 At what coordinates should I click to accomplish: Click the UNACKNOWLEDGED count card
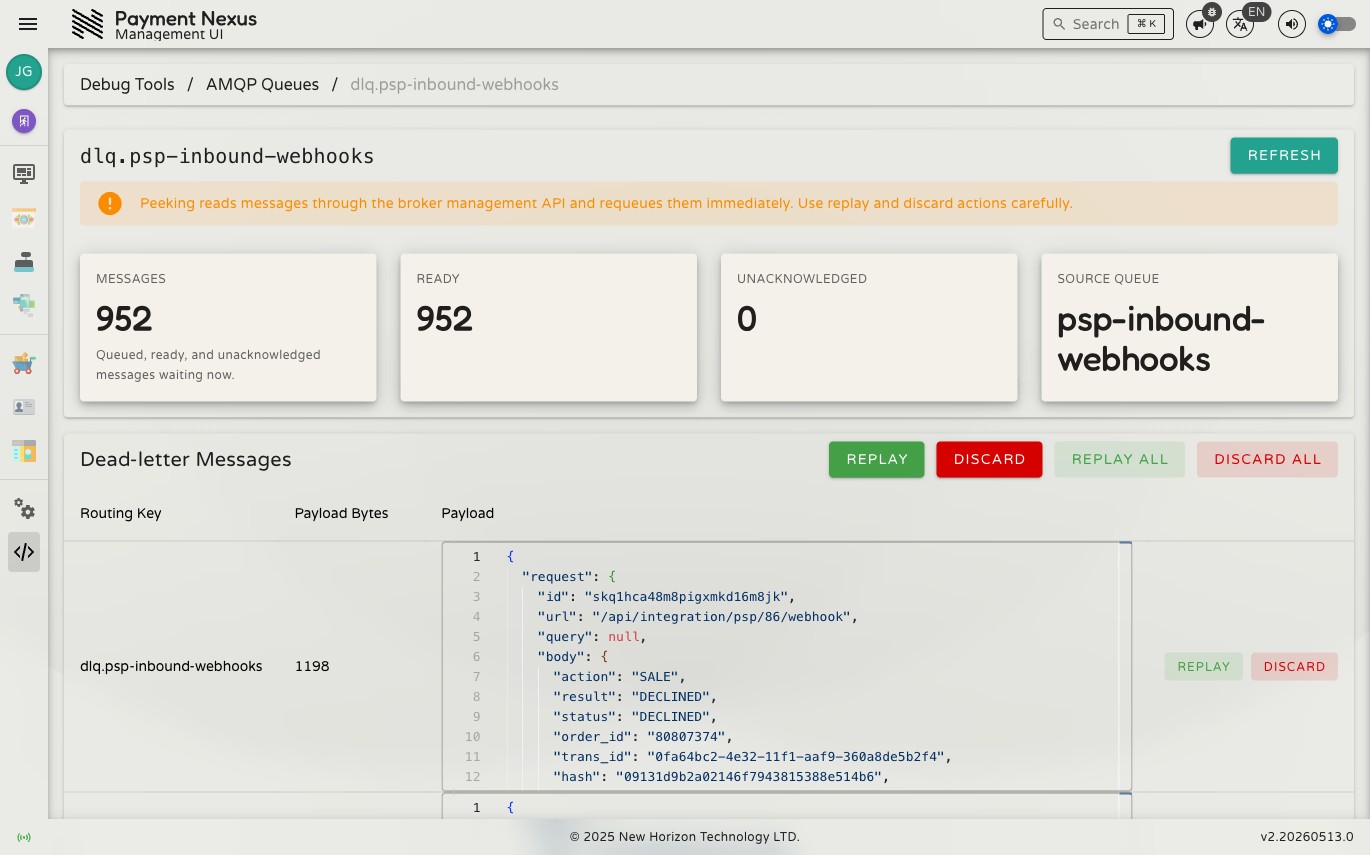click(x=869, y=327)
